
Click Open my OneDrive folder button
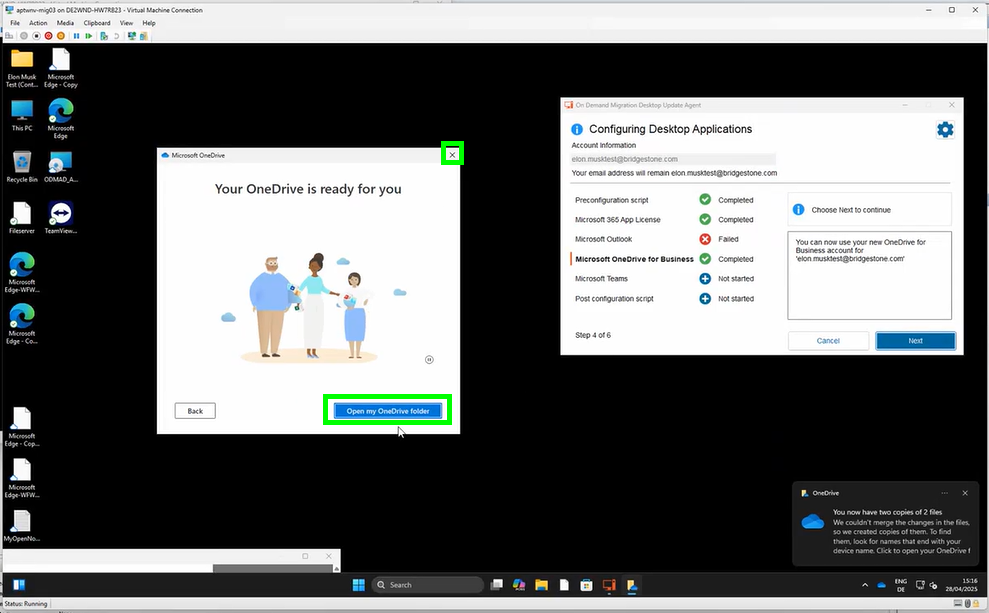tap(388, 411)
